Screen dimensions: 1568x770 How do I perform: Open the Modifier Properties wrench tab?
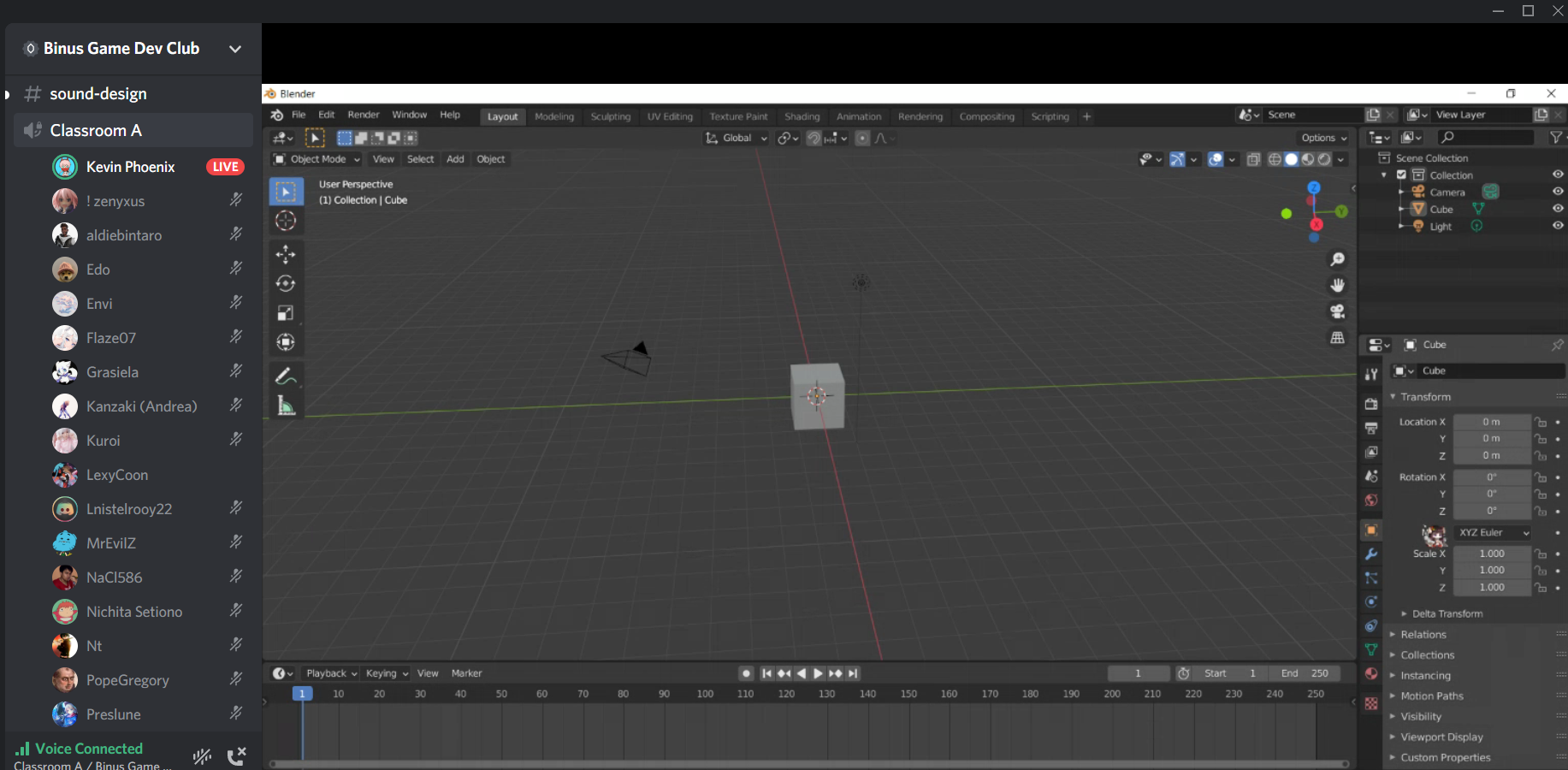[x=1371, y=554]
